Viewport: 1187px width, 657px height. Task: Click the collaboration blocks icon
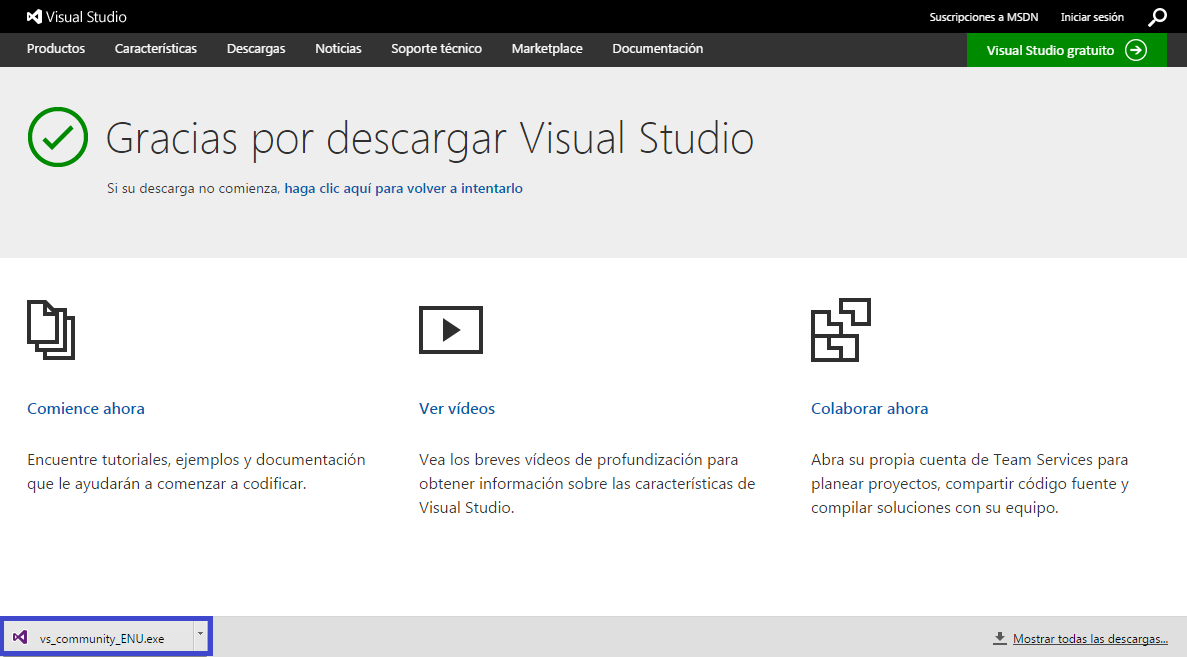coord(840,330)
